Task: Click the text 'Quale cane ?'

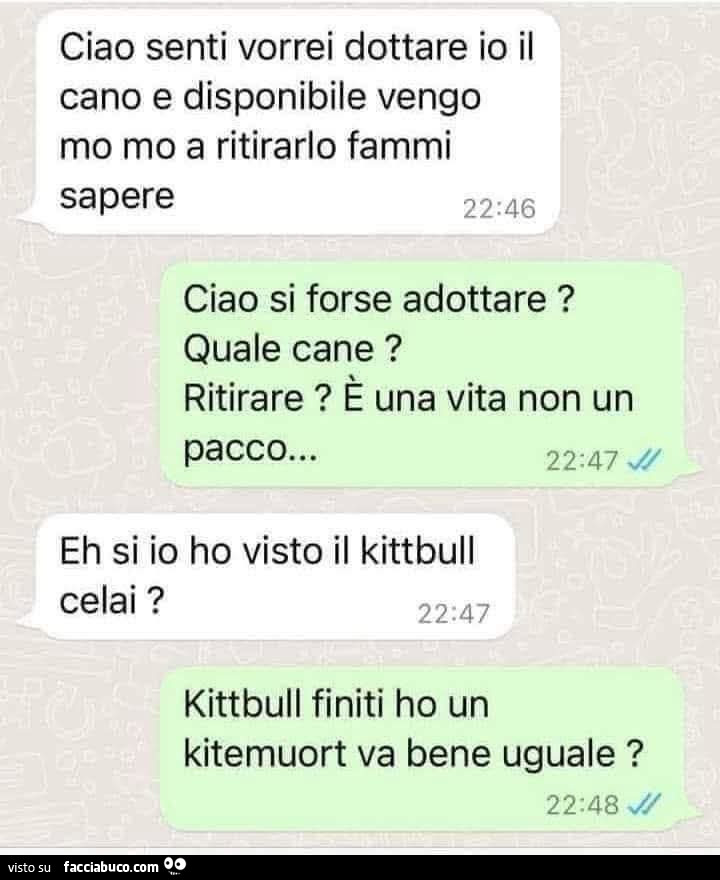Action: tap(292, 349)
